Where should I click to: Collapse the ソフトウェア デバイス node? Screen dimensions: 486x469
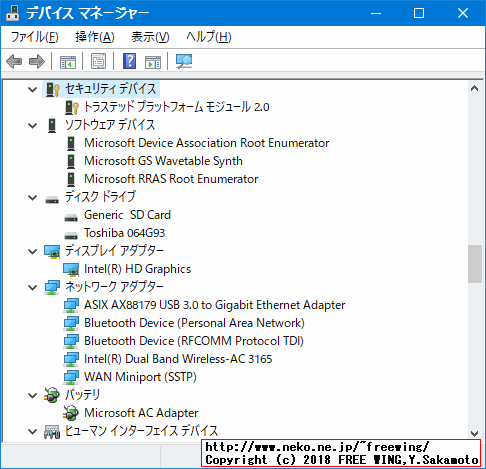tap(32, 126)
